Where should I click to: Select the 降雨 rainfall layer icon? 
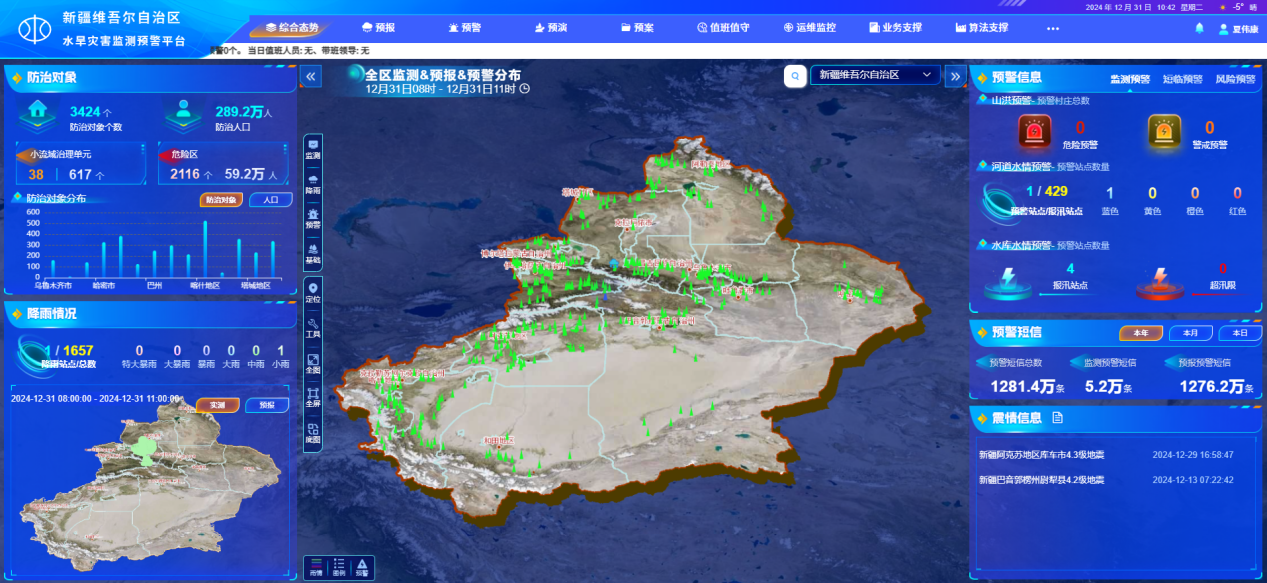tap(313, 183)
